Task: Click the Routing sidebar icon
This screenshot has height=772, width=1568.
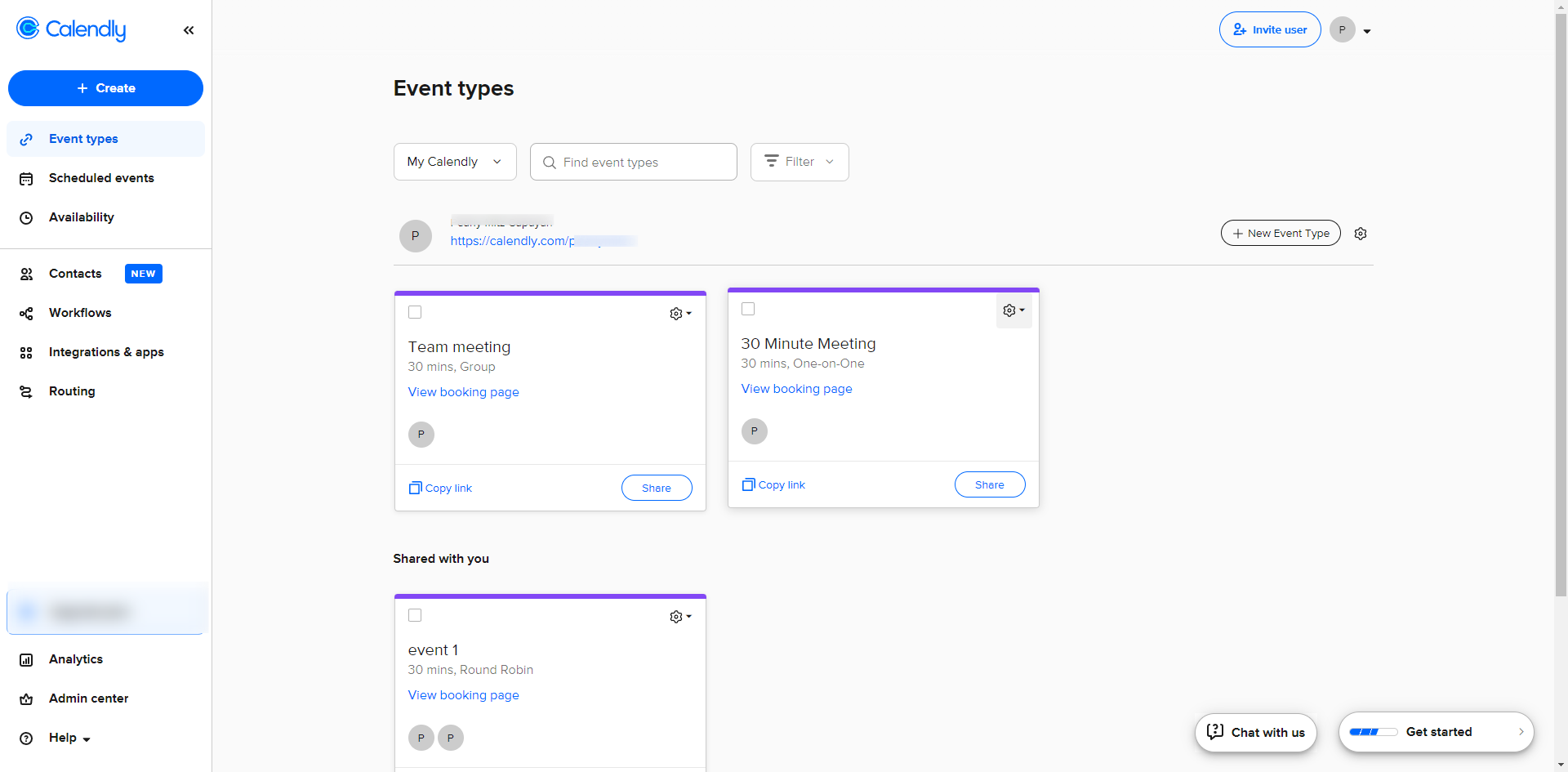Action: [26, 392]
